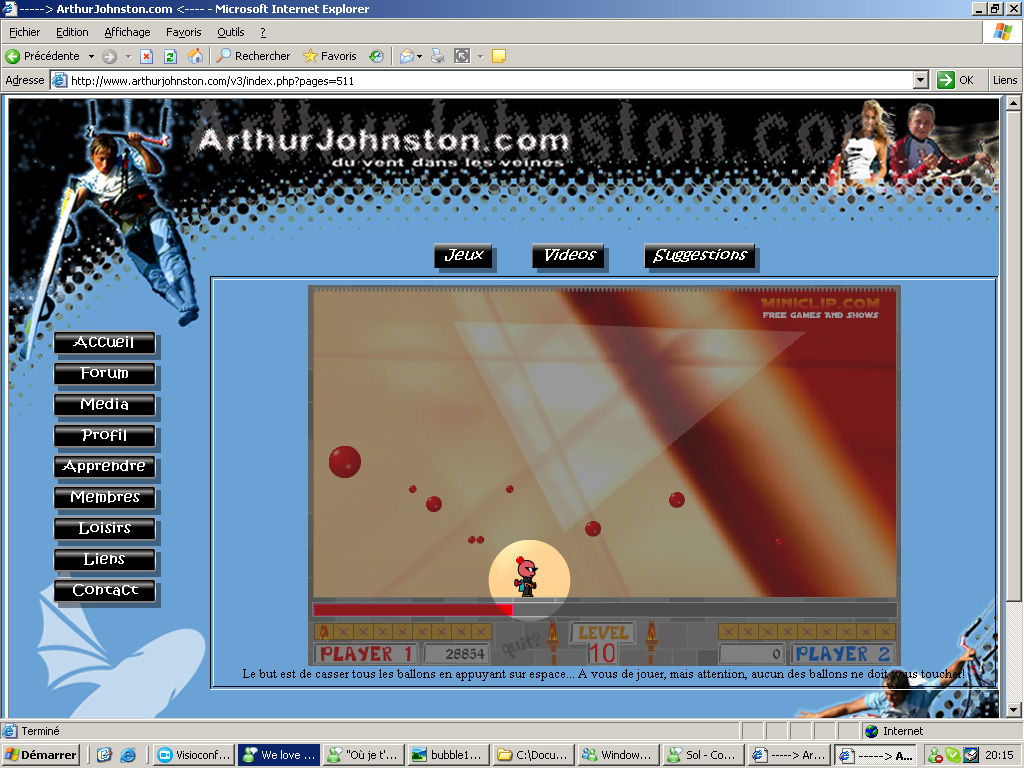Click the Print toolbar icon
The width and height of the screenshot is (1024, 768).
437,56
